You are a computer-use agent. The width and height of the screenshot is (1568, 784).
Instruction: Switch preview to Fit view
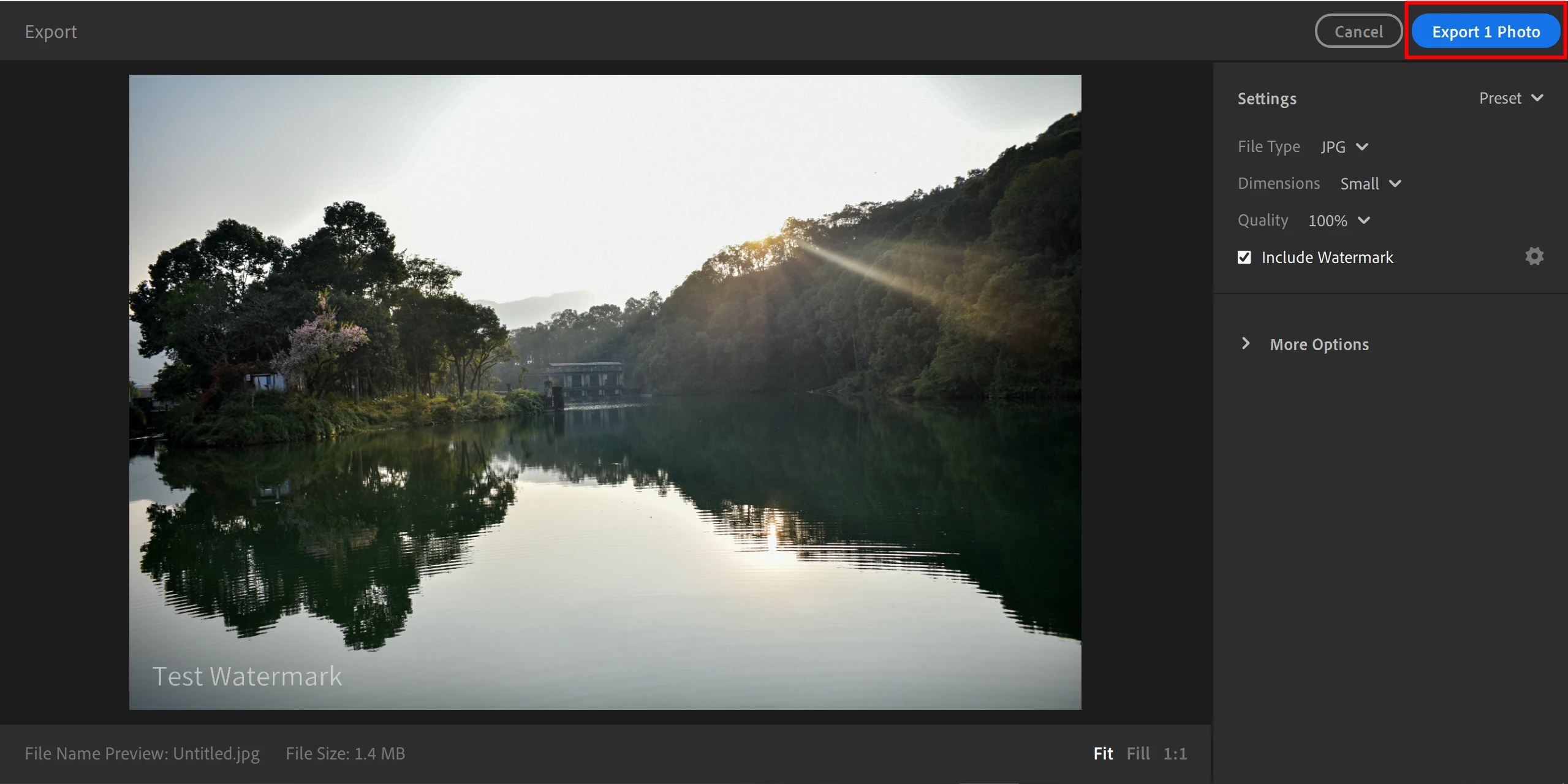point(1102,753)
